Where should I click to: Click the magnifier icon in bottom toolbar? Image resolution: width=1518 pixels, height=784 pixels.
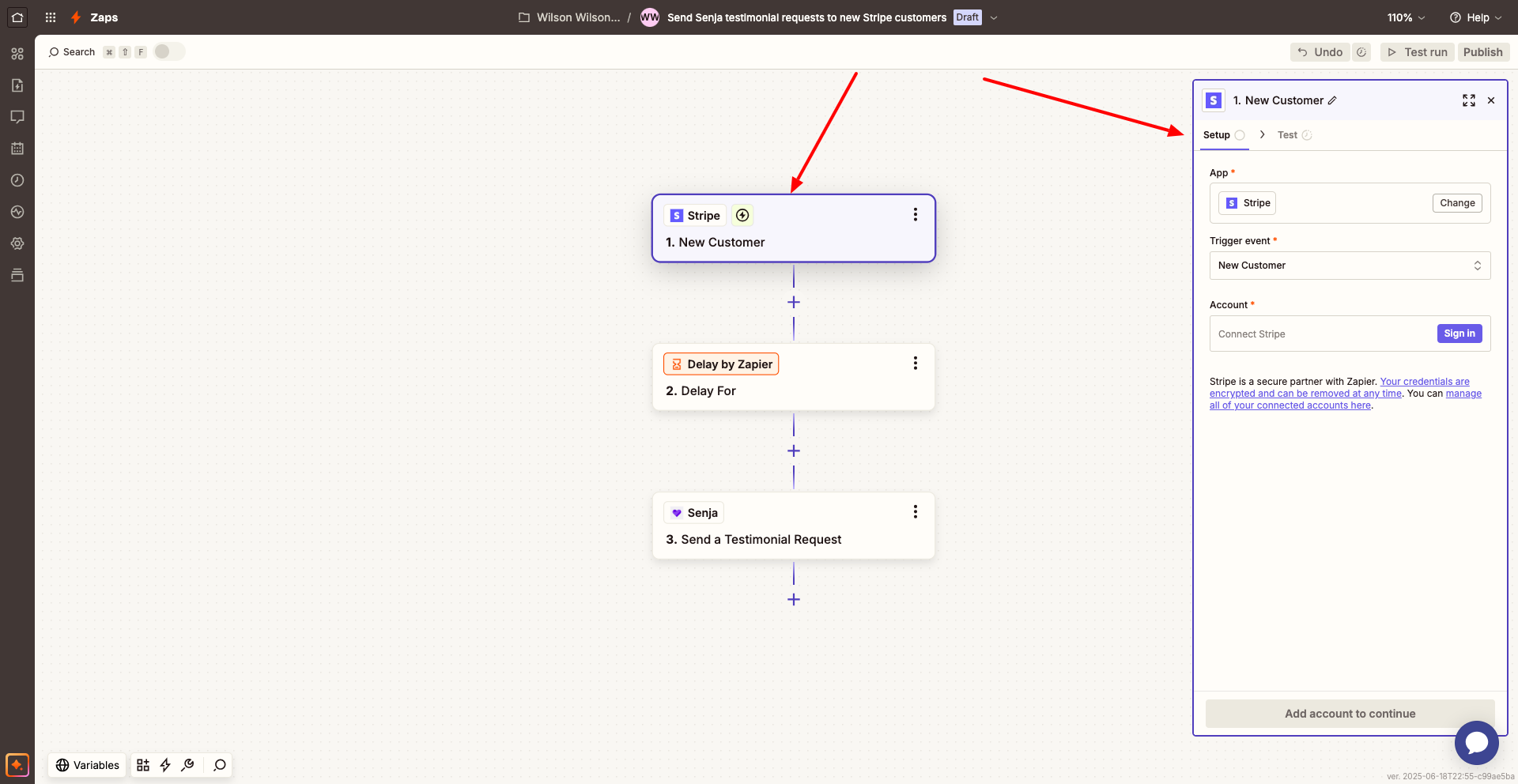pos(220,765)
